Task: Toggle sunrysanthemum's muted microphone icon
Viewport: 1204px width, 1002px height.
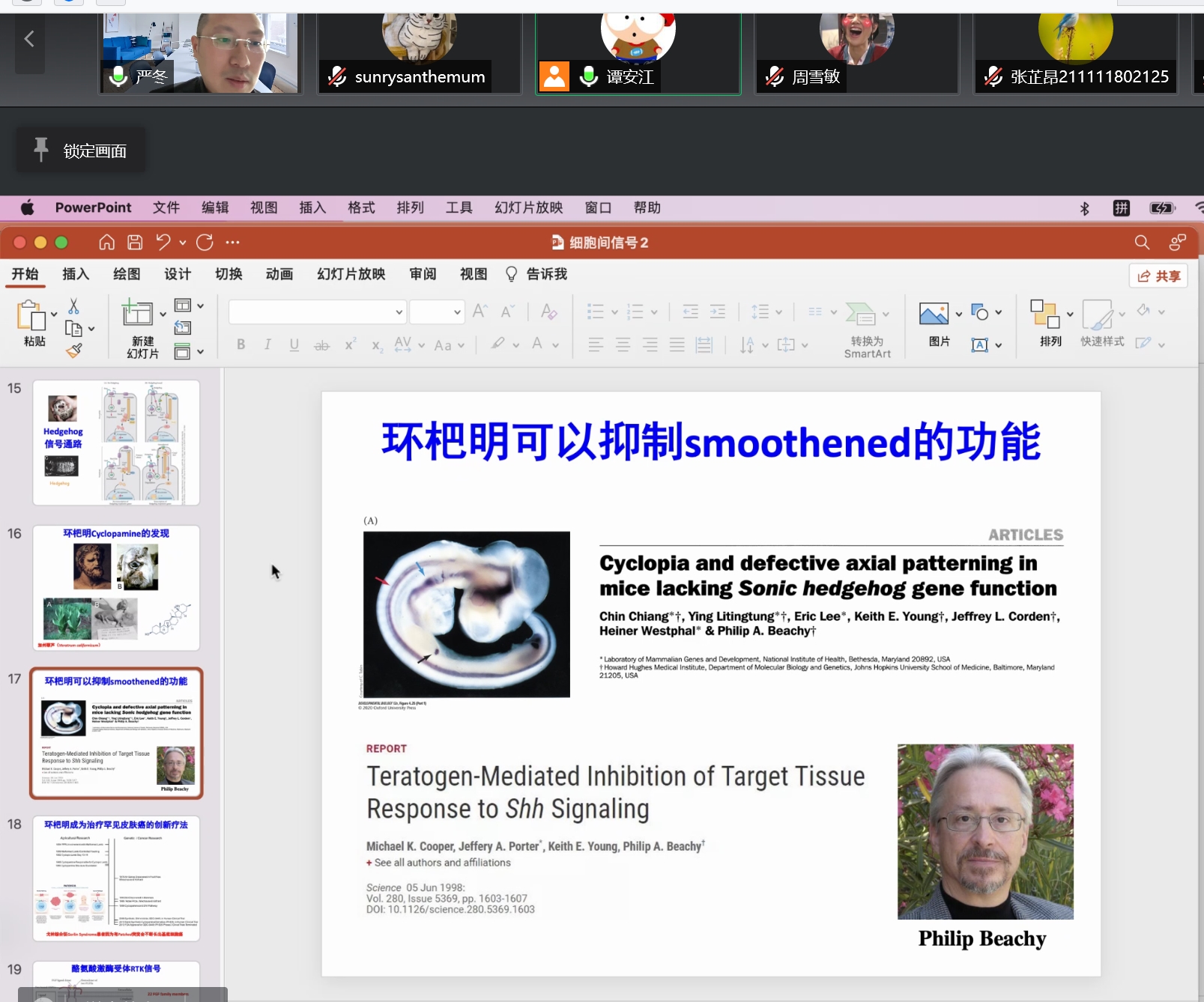Action: [x=337, y=76]
